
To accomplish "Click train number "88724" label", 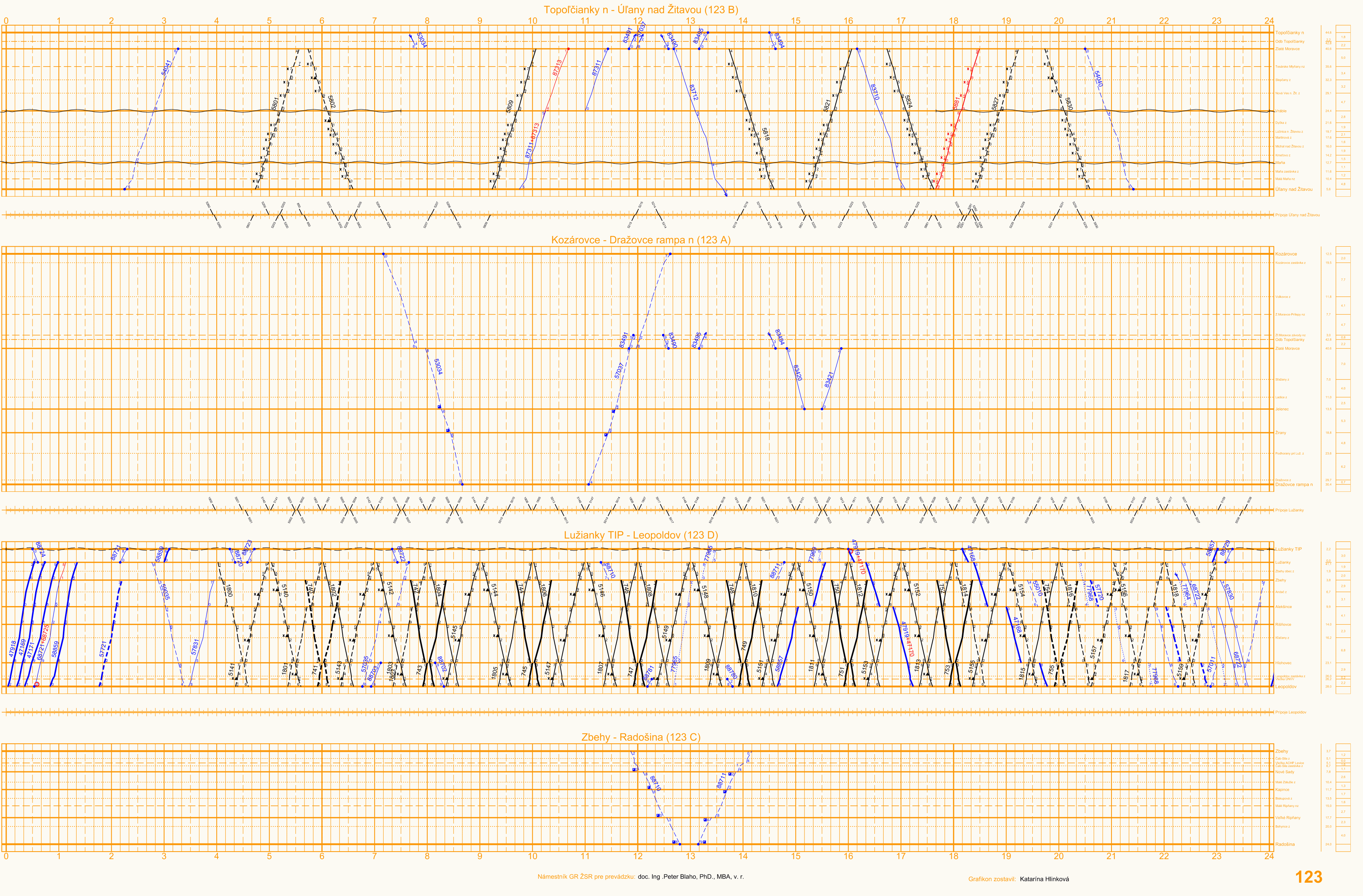I will pyautogui.click(x=40, y=550).
